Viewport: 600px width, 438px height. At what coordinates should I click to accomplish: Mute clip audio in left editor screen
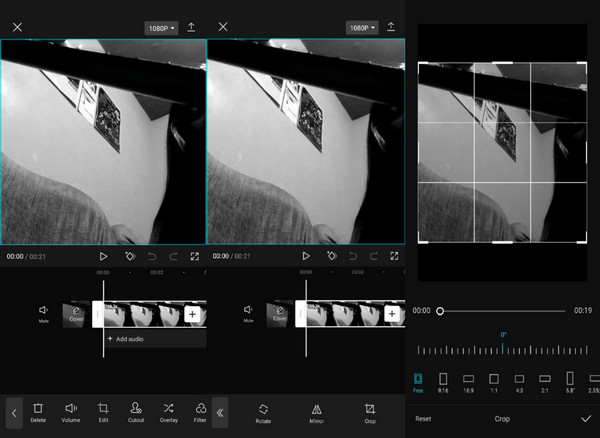point(44,314)
